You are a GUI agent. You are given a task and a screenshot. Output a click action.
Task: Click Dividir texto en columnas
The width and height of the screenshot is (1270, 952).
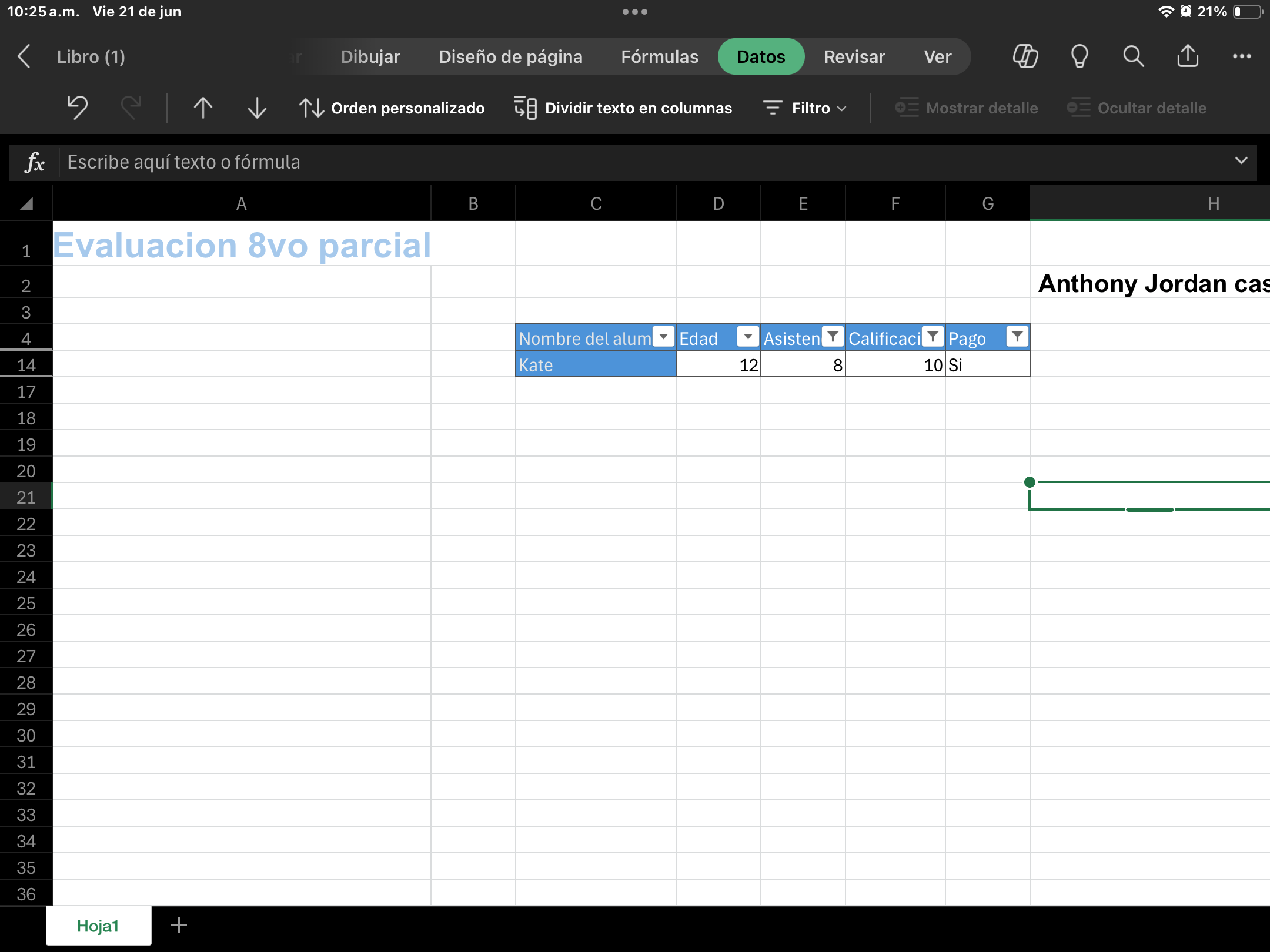pyautogui.click(x=623, y=108)
